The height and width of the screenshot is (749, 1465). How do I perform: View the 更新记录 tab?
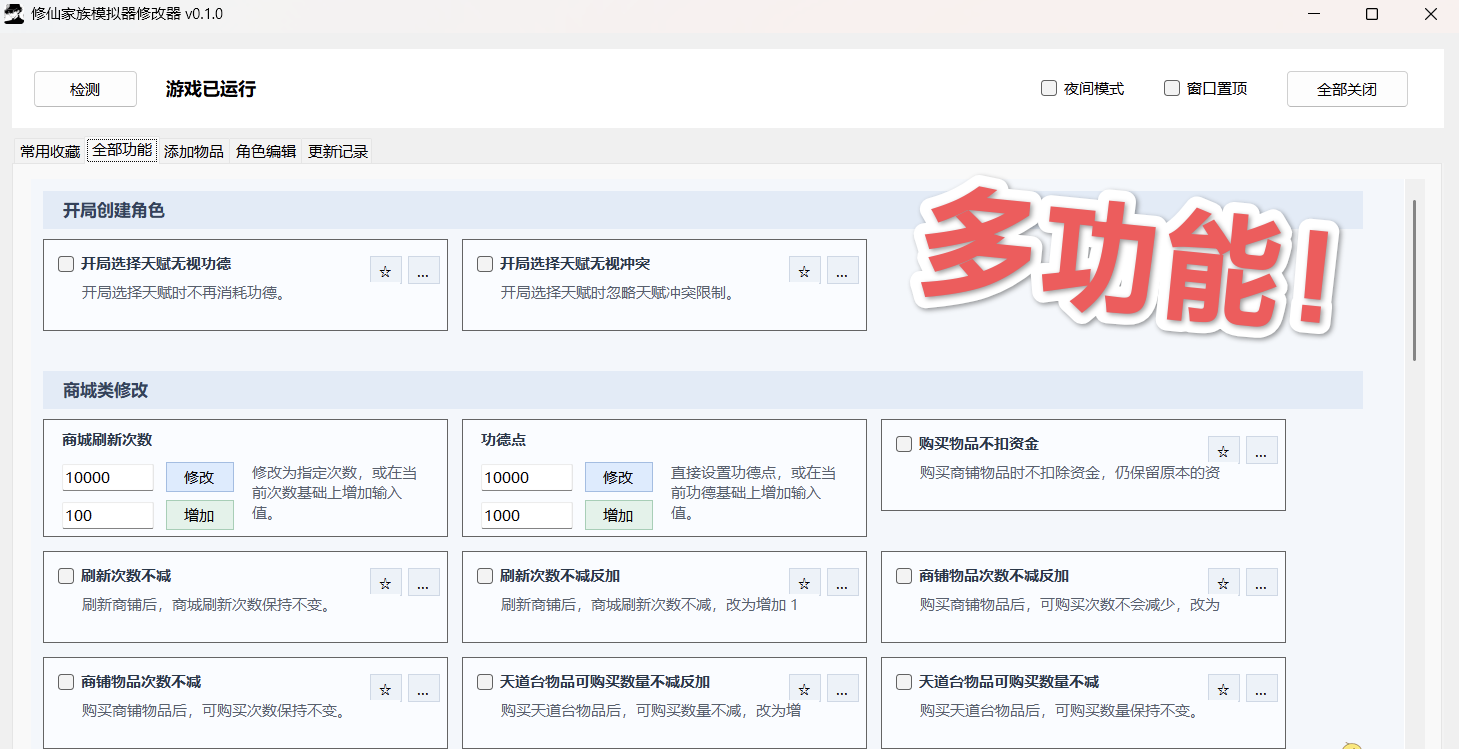coord(338,152)
